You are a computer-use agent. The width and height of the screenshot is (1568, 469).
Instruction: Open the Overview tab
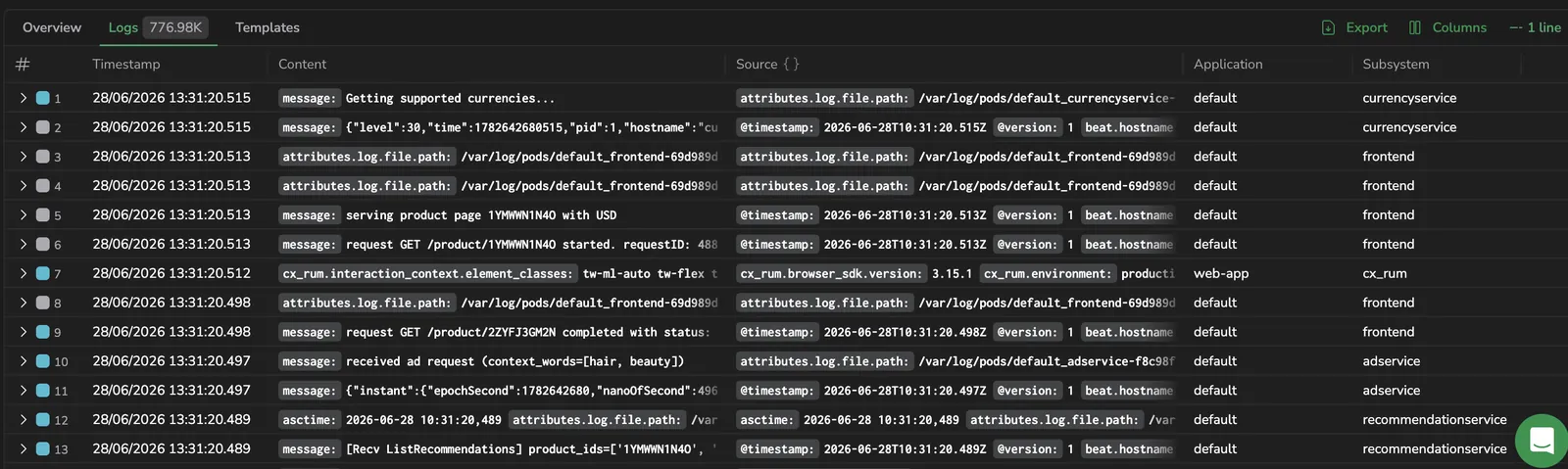point(52,27)
